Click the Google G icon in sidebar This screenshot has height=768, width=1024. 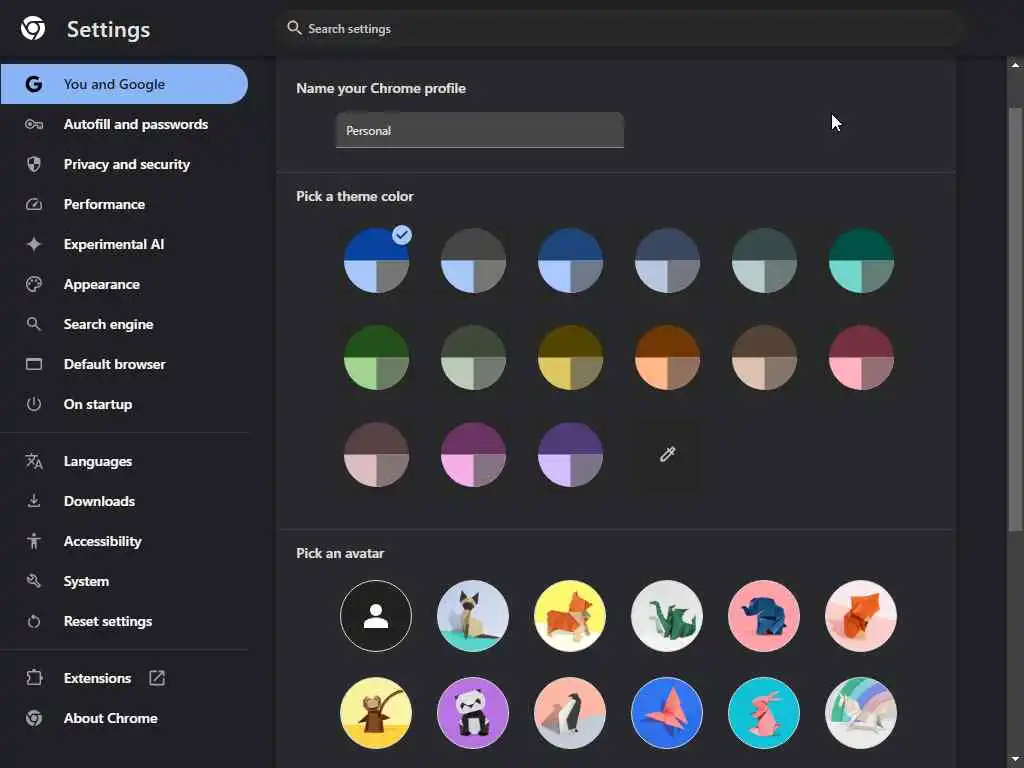pyautogui.click(x=34, y=84)
